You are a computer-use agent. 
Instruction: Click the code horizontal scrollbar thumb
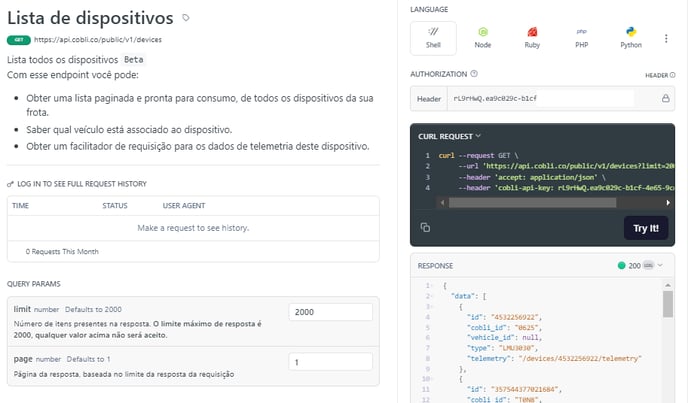tap(532, 202)
